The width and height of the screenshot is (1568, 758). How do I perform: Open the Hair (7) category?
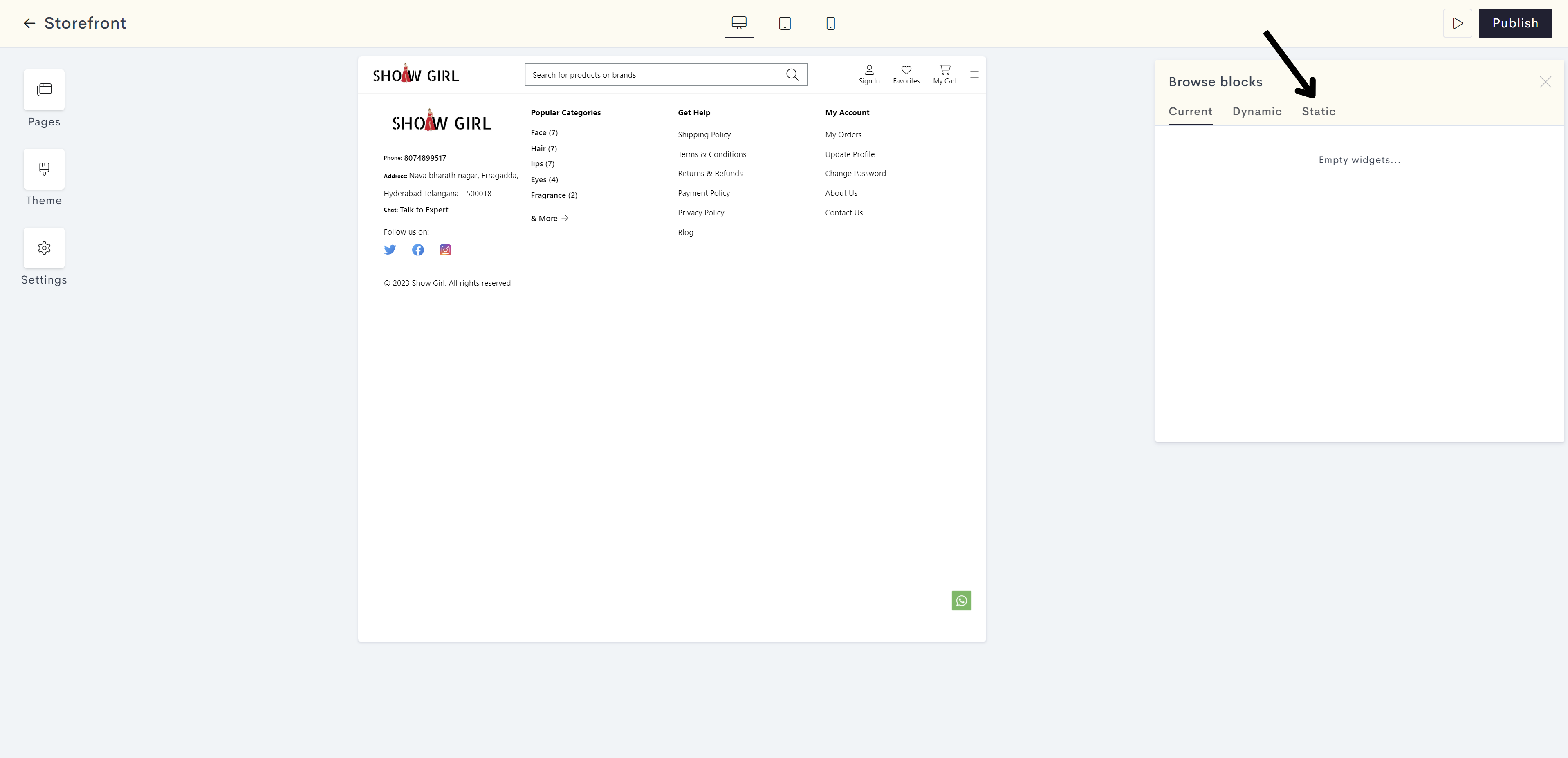point(543,148)
